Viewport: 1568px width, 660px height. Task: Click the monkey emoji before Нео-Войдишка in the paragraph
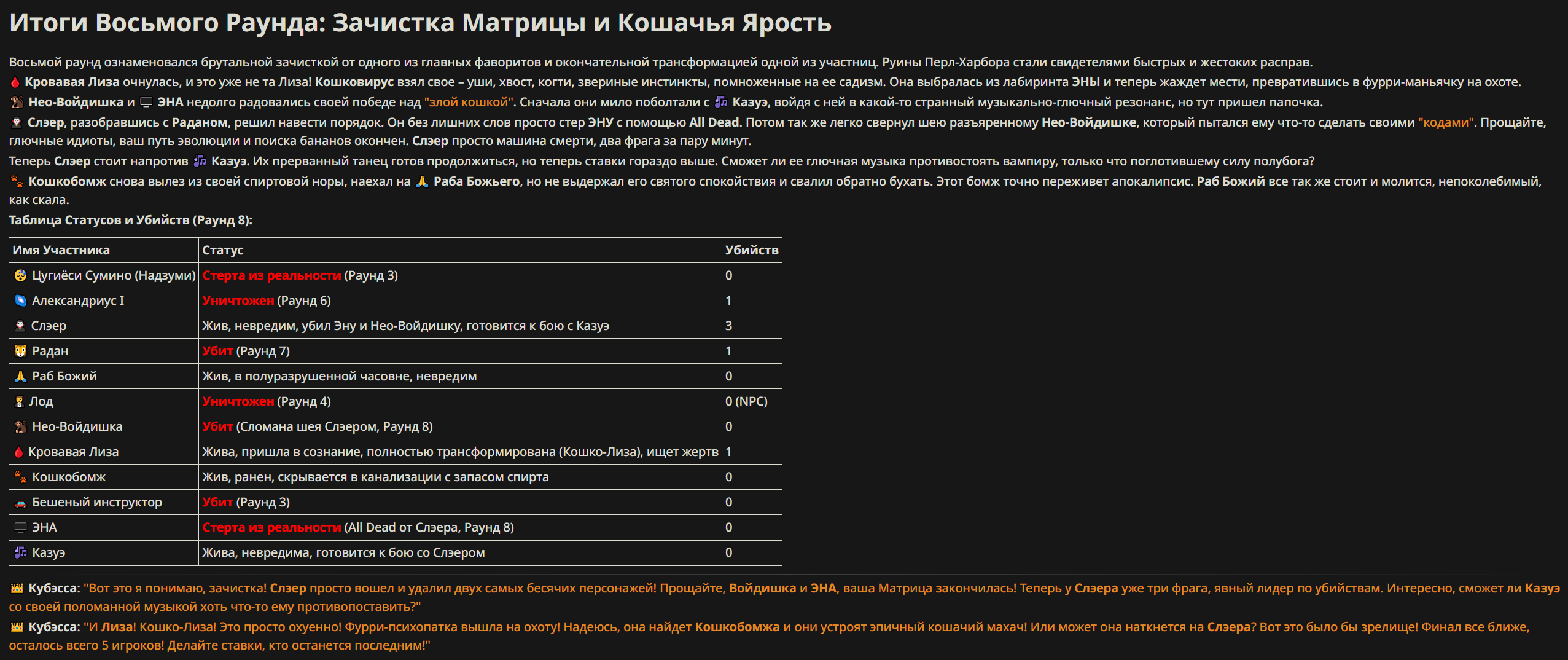click(x=17, y=102)
